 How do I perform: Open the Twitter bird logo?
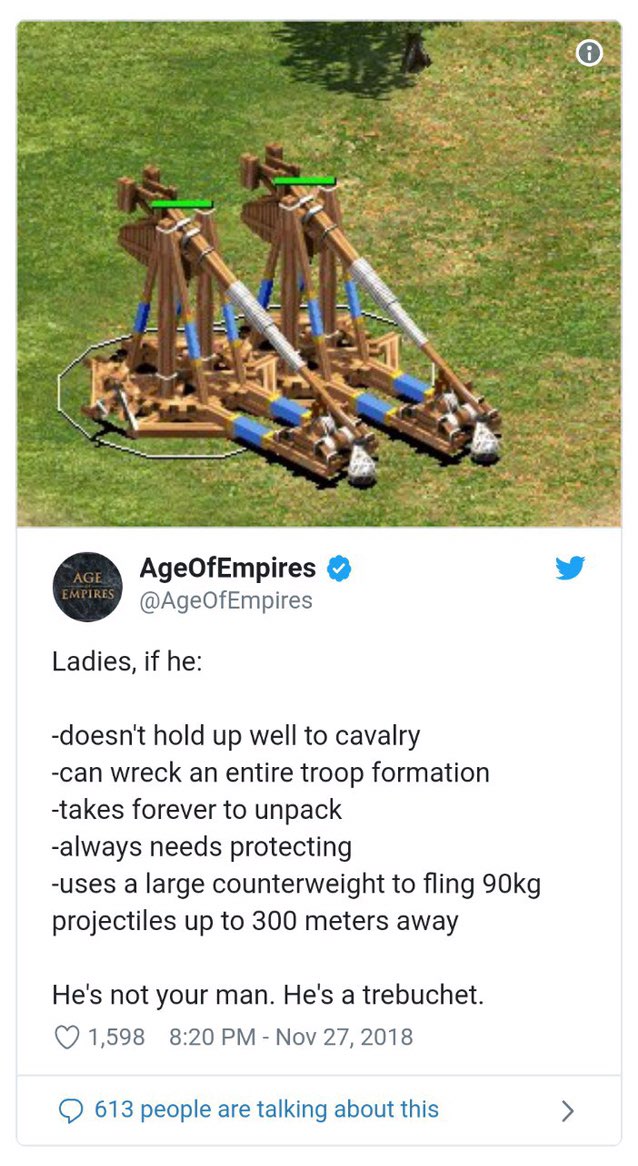pos(570,568)
